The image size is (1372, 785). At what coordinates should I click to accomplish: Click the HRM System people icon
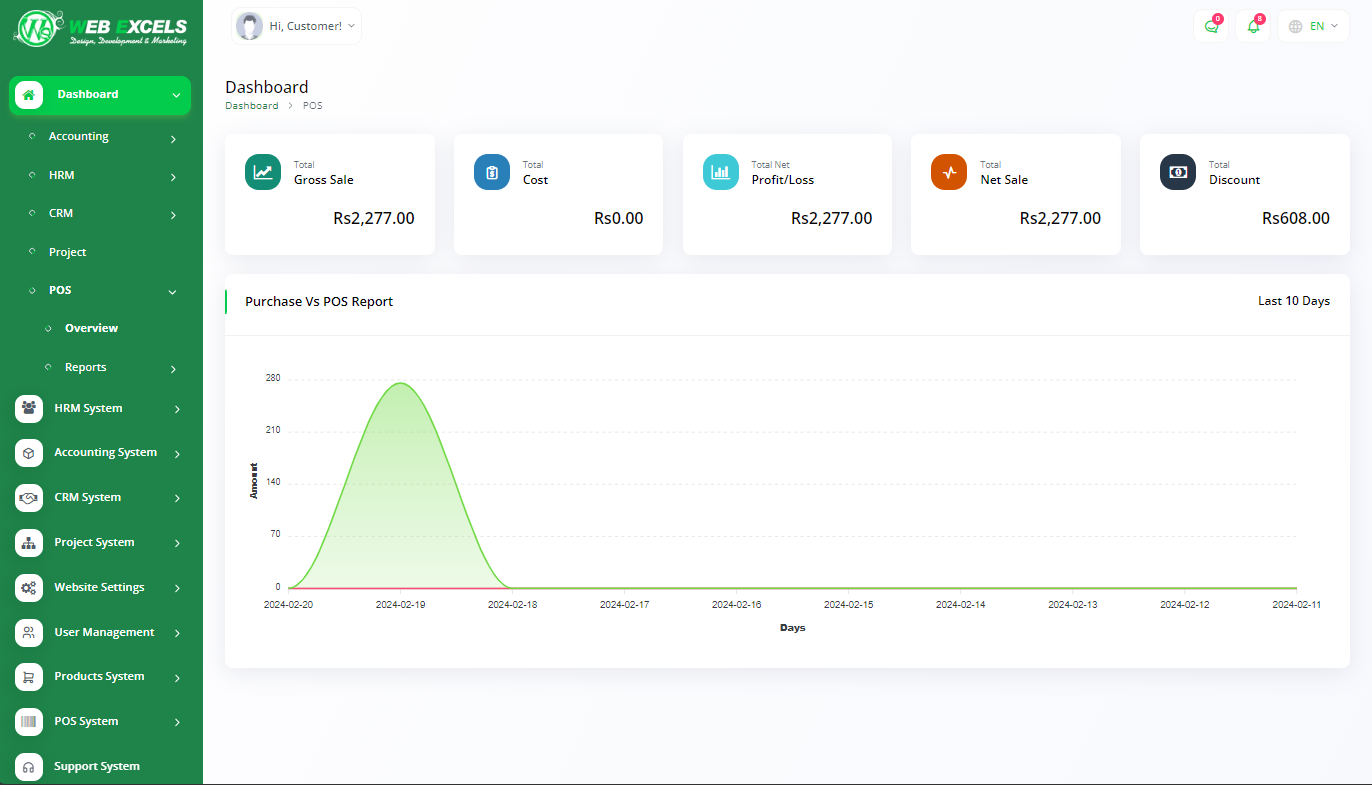[x=29, y=408]
